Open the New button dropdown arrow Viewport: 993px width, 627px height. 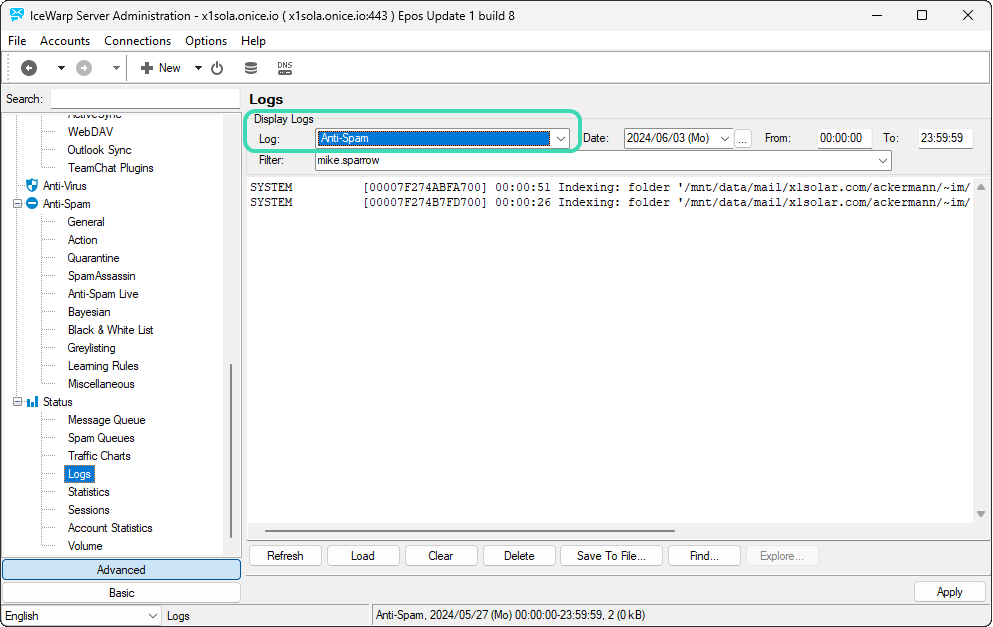click(198, 68)
